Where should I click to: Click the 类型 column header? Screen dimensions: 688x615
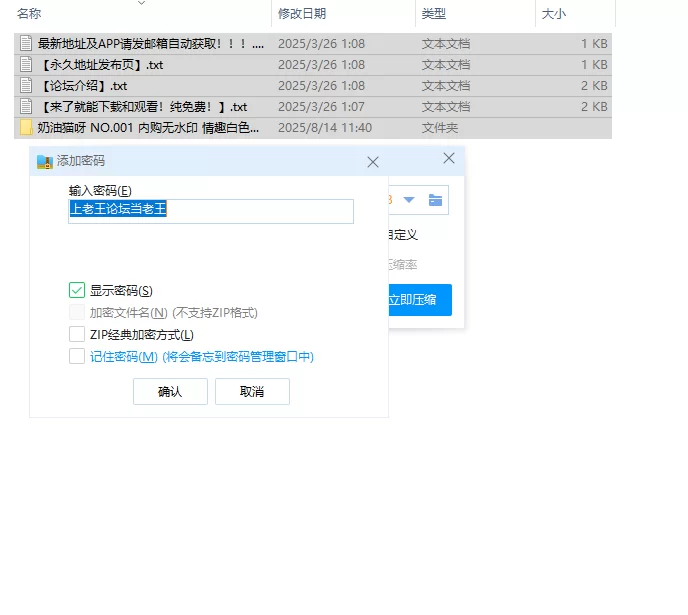coord(434,14)
